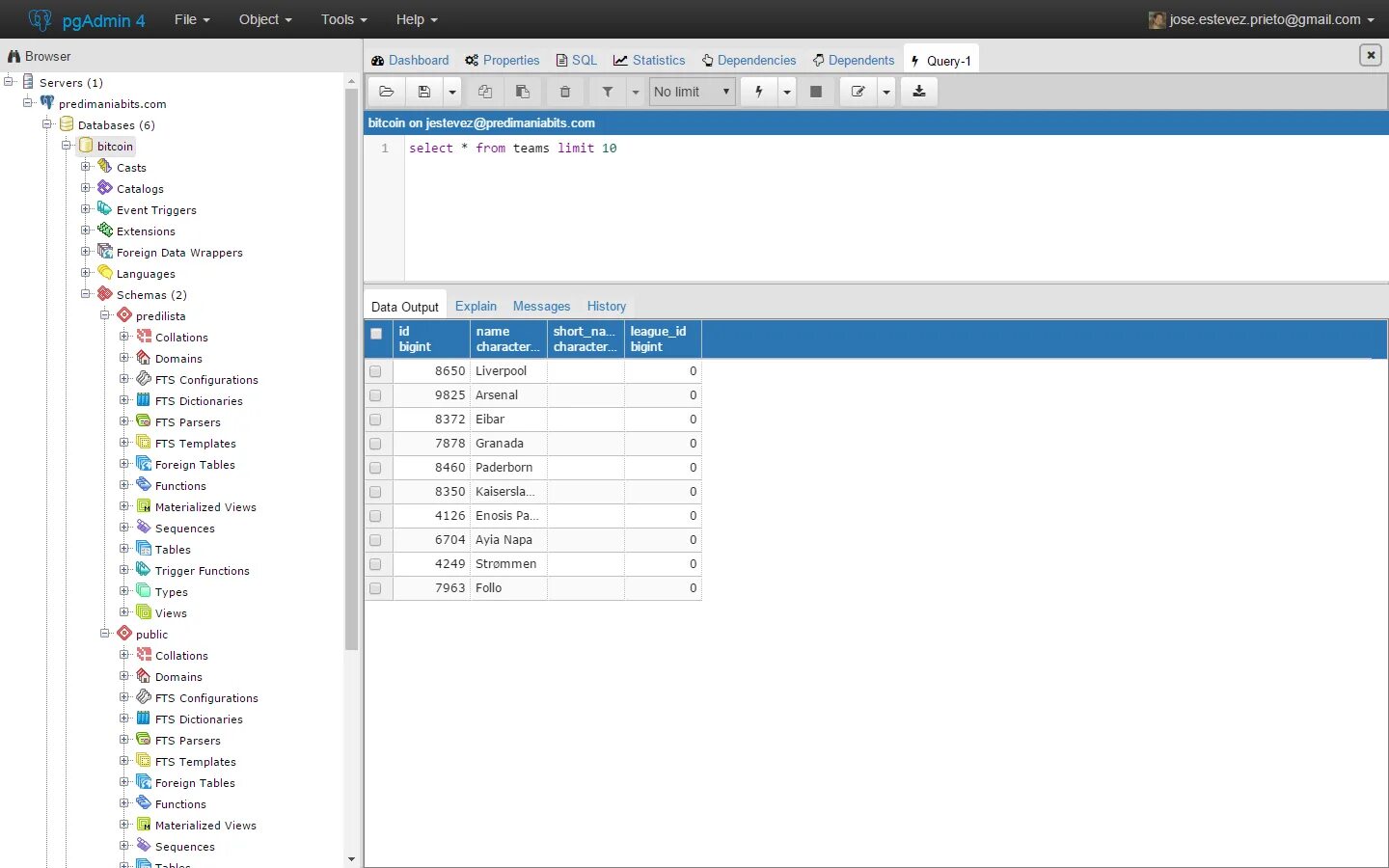Viewport: 1389px width, 868px height.
Task: Collapse the Databases (6) node
Action: coord(47,123)
